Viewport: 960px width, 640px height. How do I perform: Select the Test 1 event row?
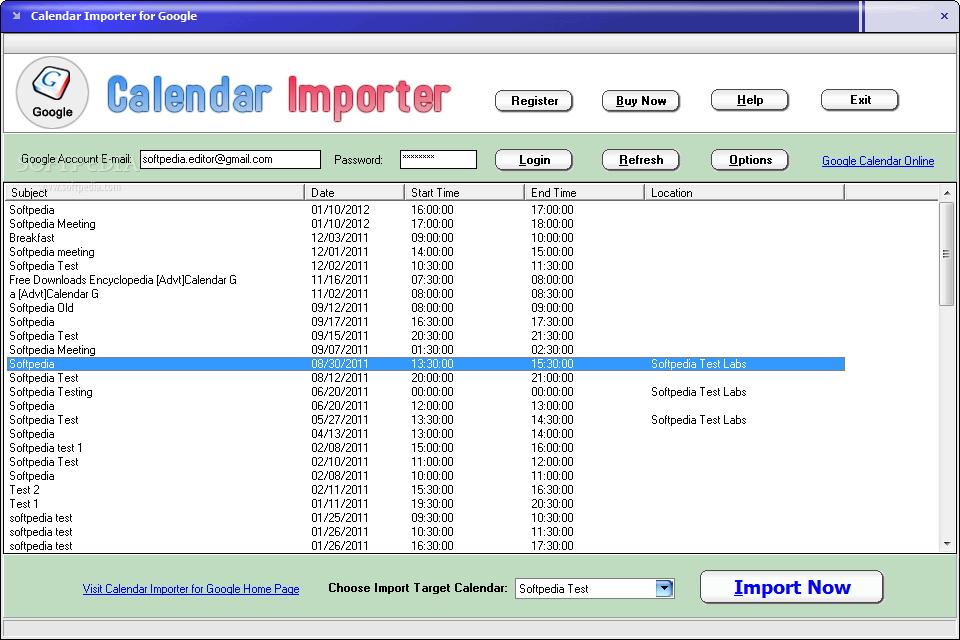(426, 504)
